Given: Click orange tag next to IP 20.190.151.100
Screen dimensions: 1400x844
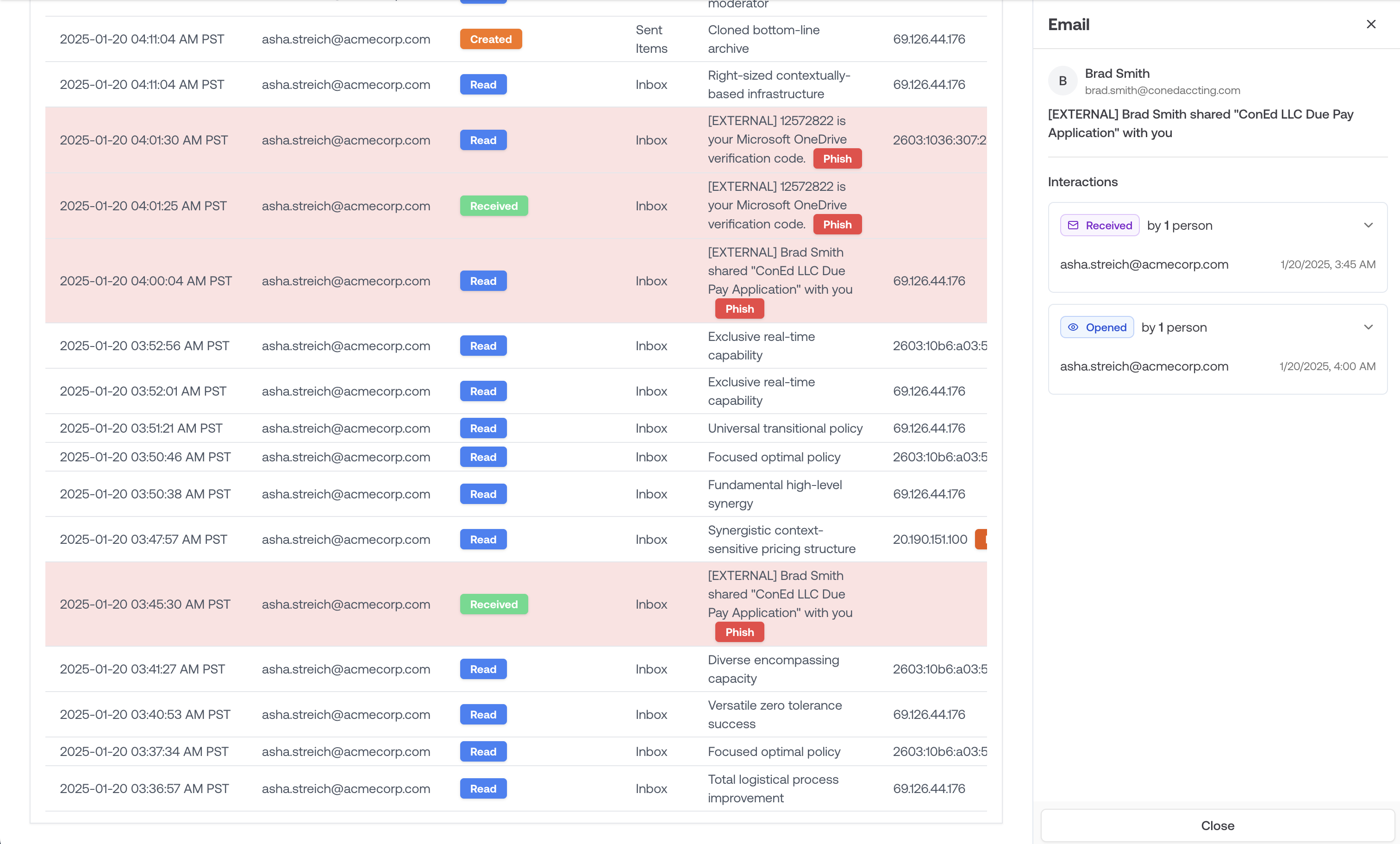Looking at the screenshot, I should [981, 539].
